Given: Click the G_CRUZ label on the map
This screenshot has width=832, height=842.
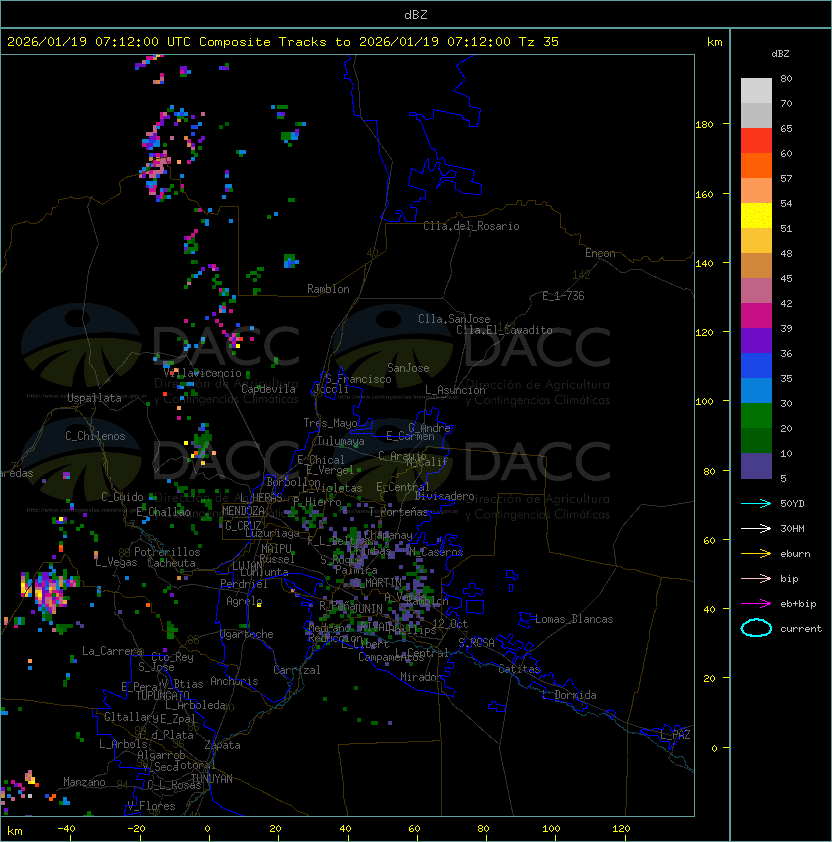Looking at the screenshot, I should (x=243, y=526).
